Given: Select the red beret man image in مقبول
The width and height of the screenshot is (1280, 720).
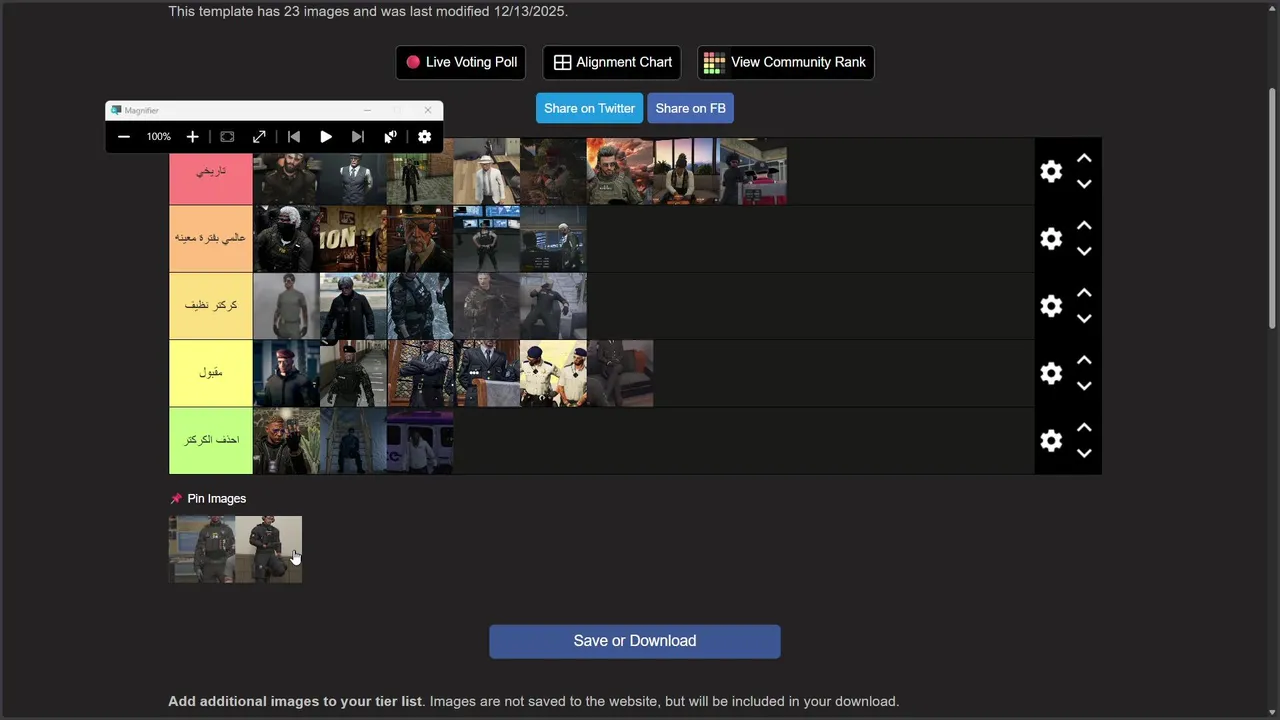Looking at the screenshot, I should (x=286, y=373).
